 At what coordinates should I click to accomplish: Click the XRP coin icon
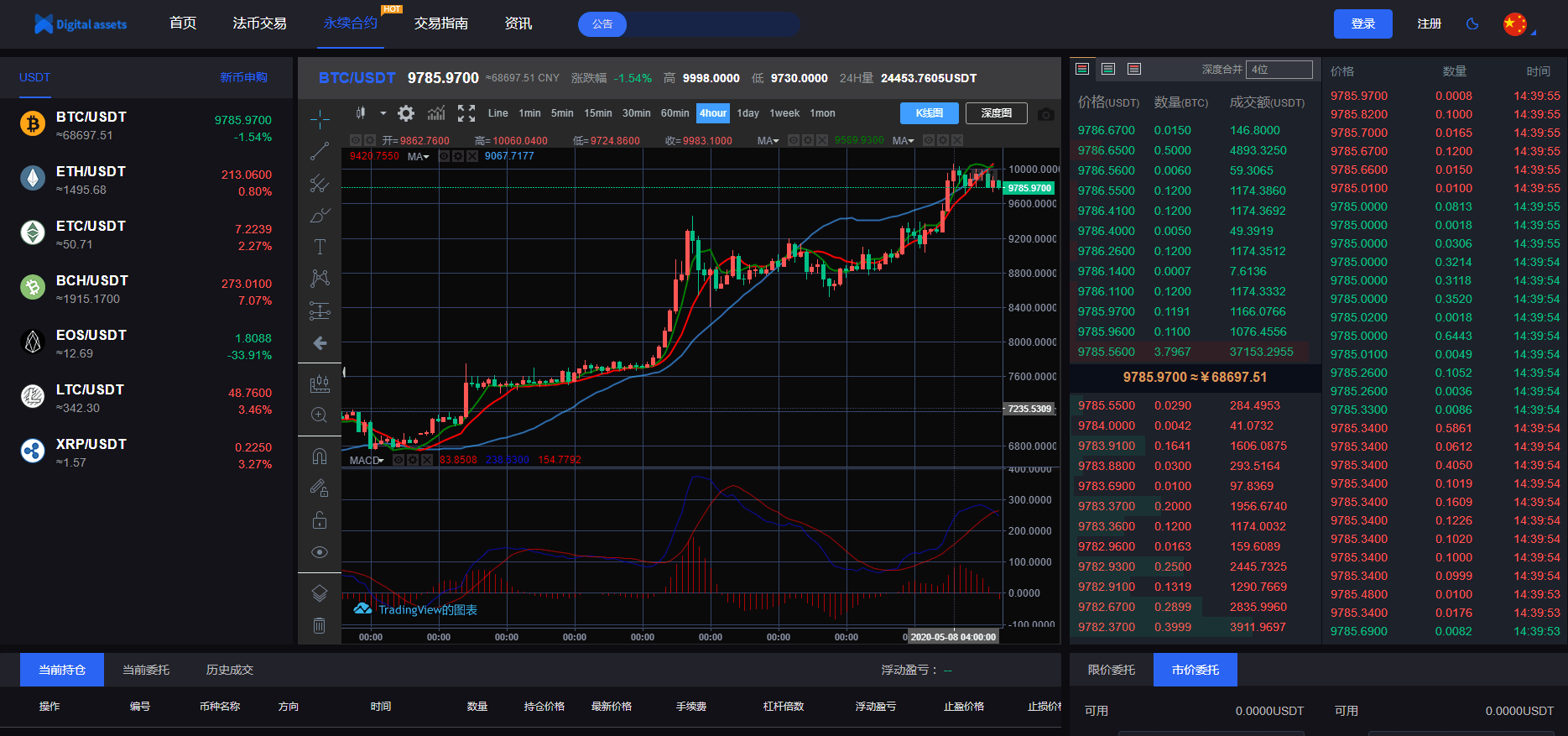(33, 451)
